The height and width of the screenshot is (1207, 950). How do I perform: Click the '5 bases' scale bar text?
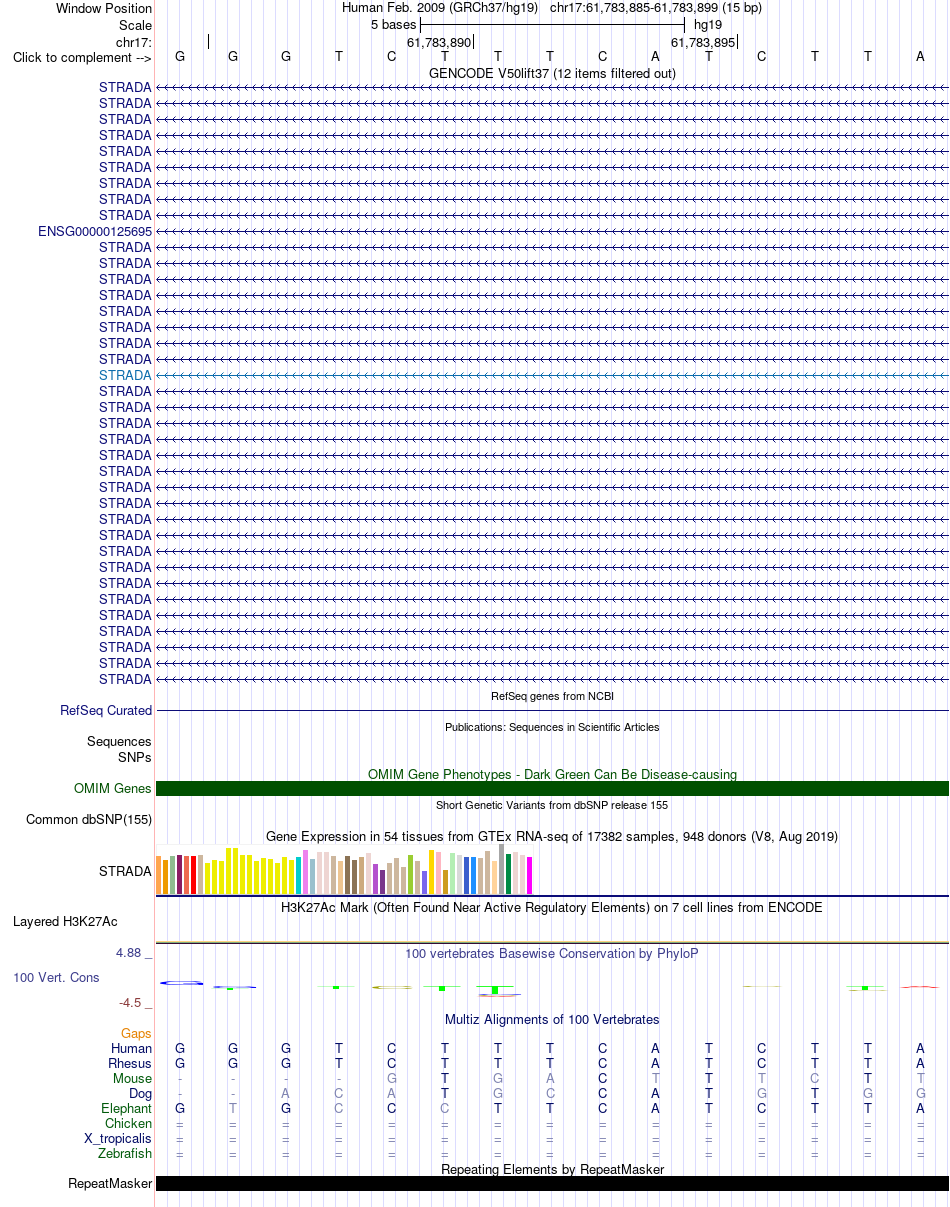(394, 24)
